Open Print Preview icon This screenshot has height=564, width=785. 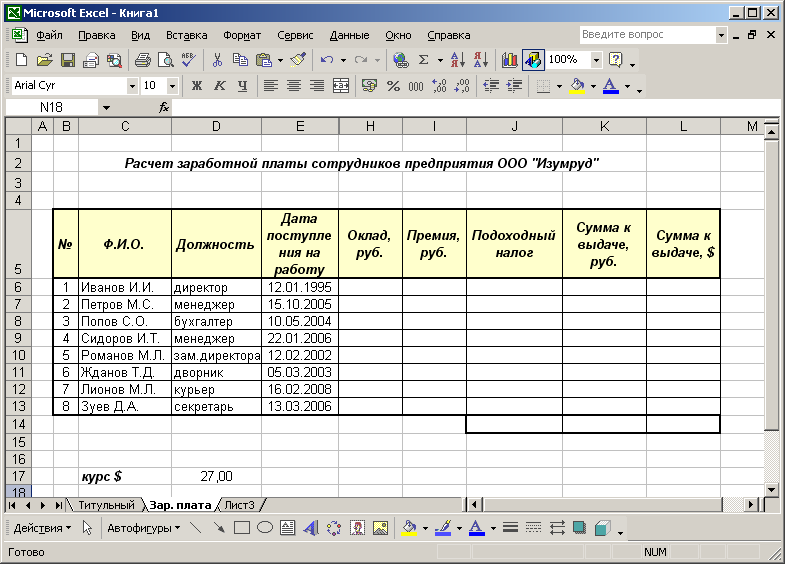[165, 60]
